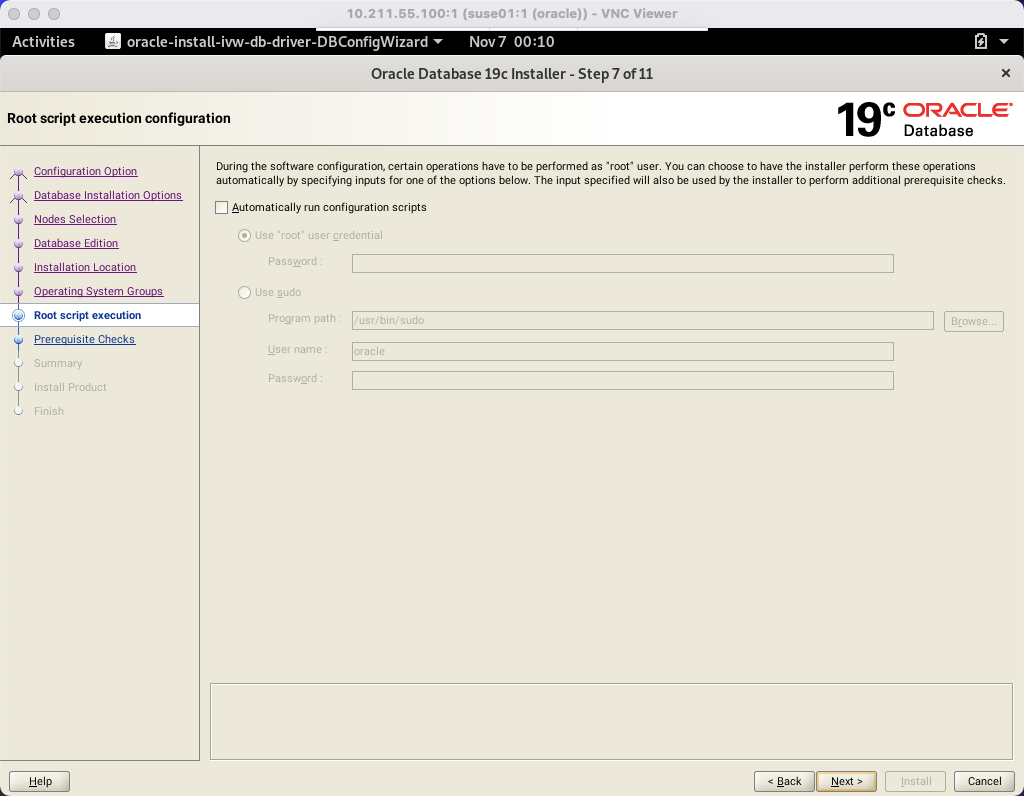Close the Oracle installer window

pyautogui.click(x=1006, y=73)
